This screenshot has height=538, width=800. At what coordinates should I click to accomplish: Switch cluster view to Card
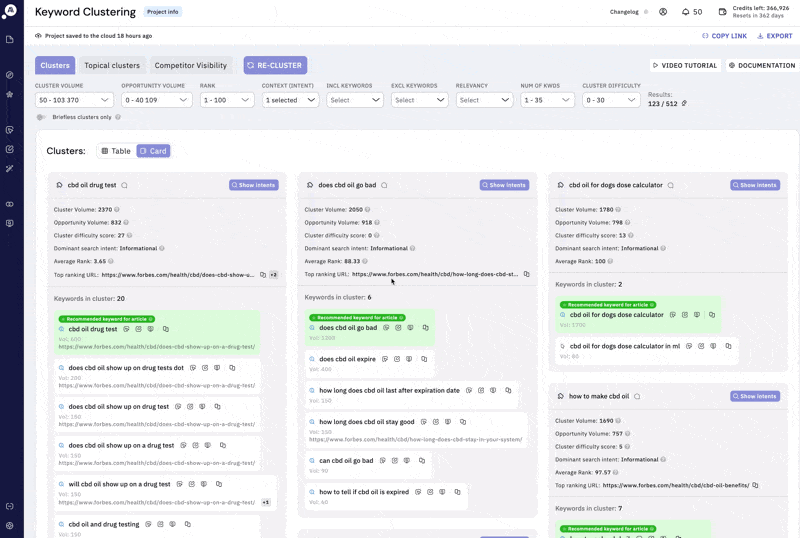153,151
